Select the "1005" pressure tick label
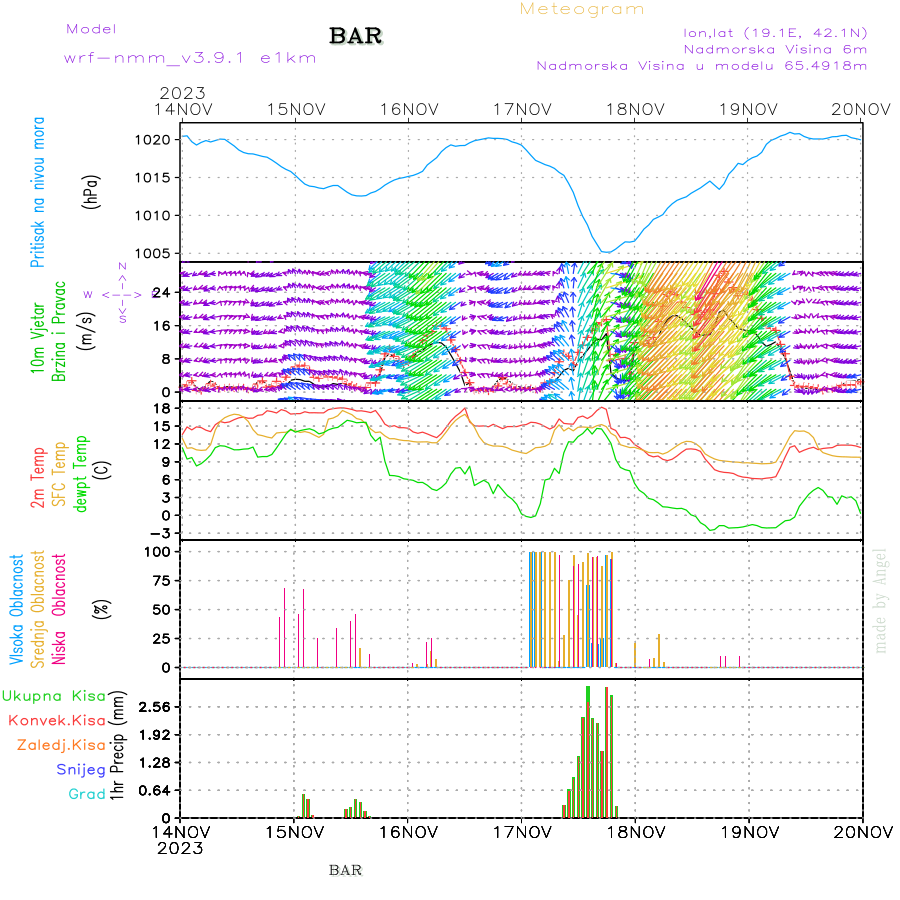Viewport: 900px width, 900px height. [x=152, y=254]
